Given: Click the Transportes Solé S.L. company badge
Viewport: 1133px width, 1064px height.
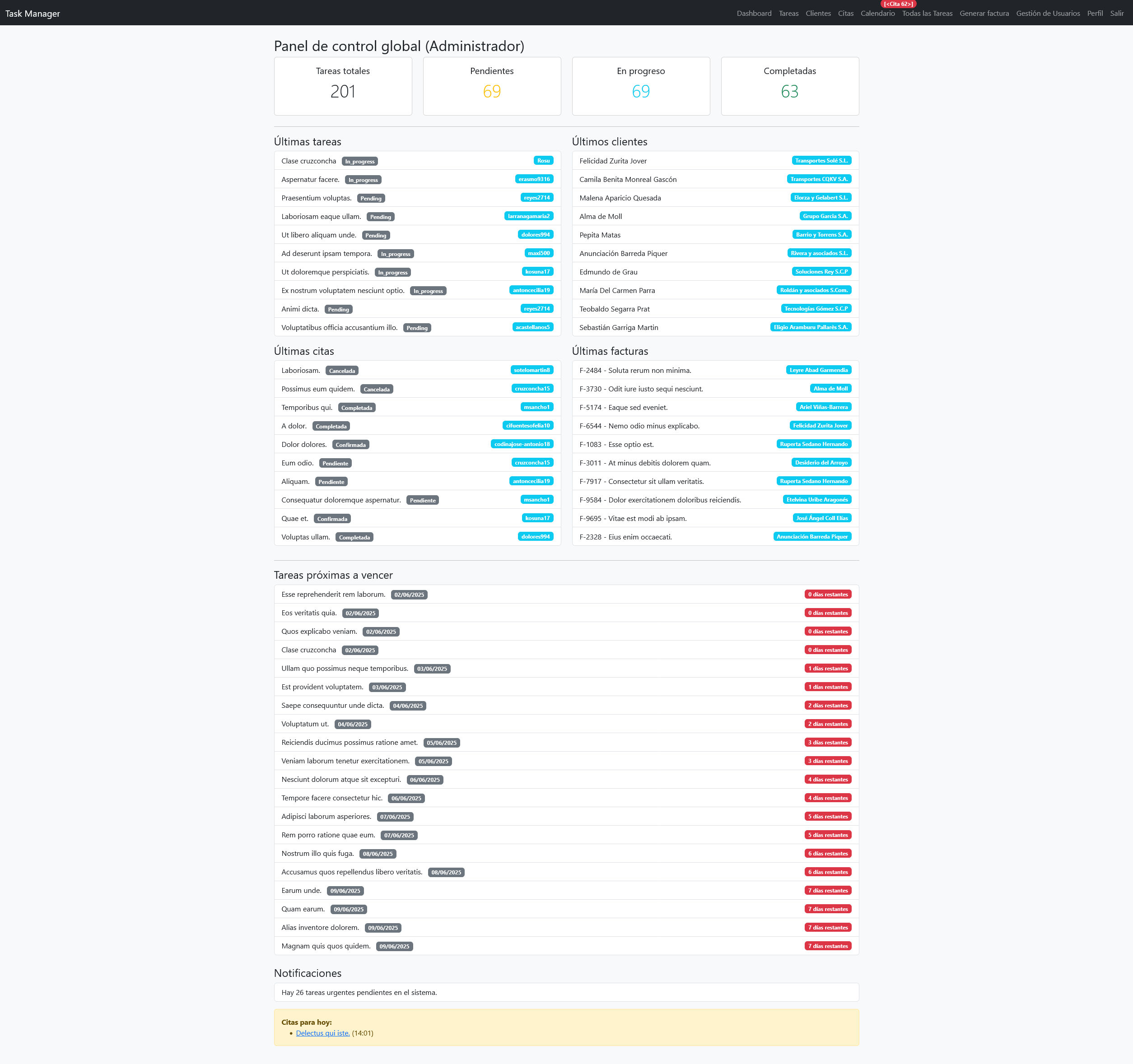Looking at the screenshot, I should (x=821, y=161).
